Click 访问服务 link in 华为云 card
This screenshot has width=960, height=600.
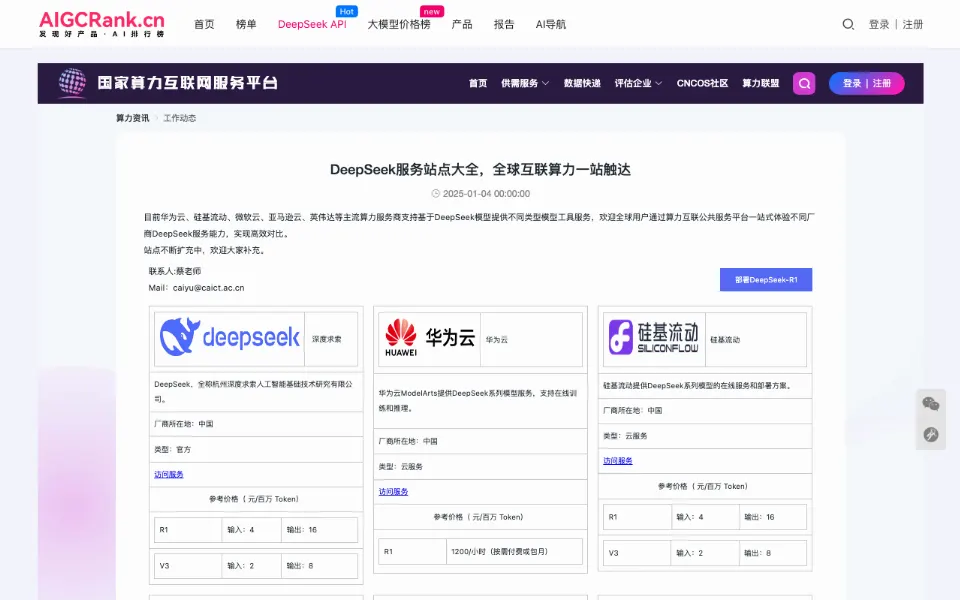(393, 492)
